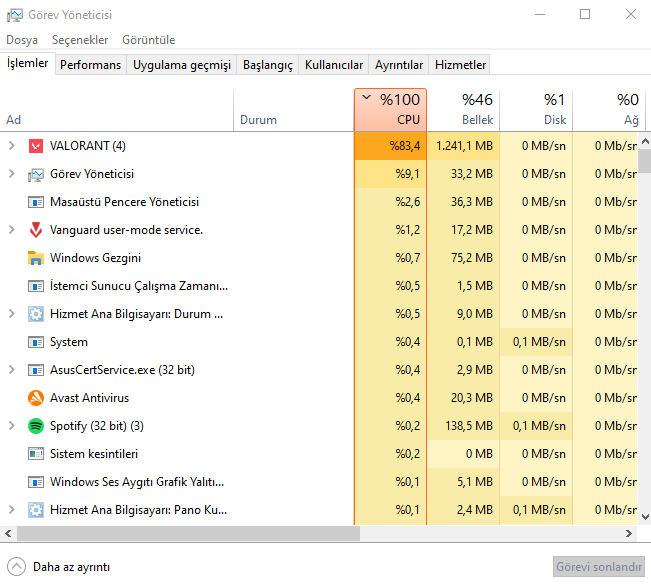Screen dimensions: 651x584
Task: Select the System row name
Action: click(x=69, y=342)
